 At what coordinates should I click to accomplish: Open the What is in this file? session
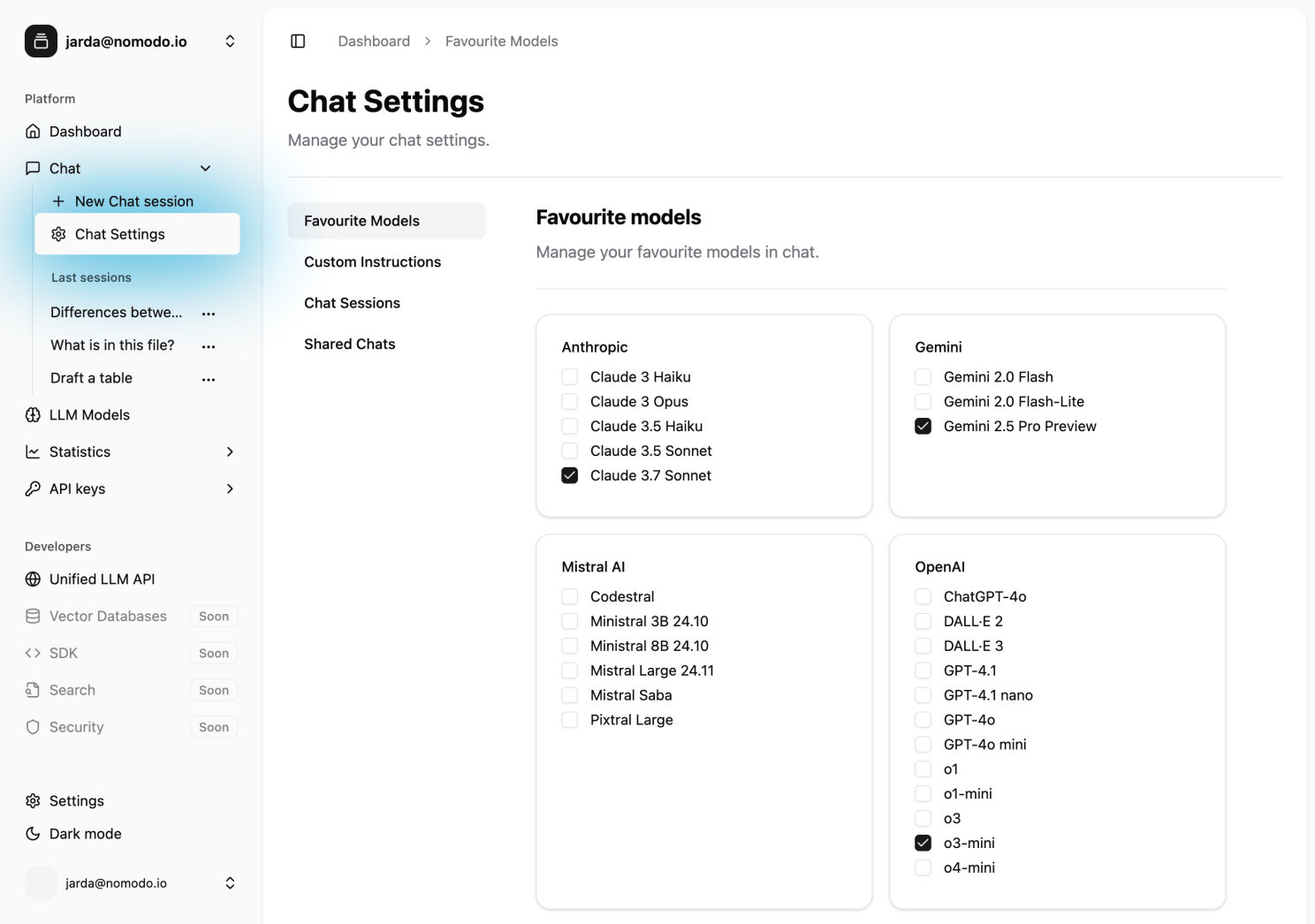[x=112, y=345]
